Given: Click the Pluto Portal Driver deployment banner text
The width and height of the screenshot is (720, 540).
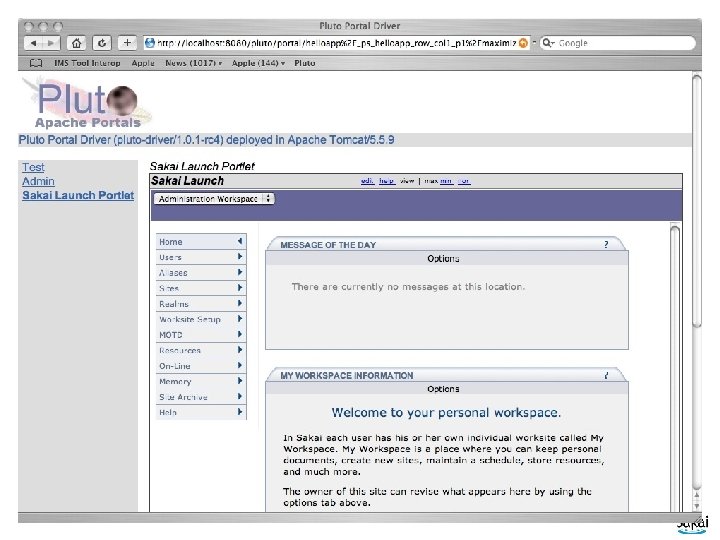Looking at the screenshot, I should 206,140.
